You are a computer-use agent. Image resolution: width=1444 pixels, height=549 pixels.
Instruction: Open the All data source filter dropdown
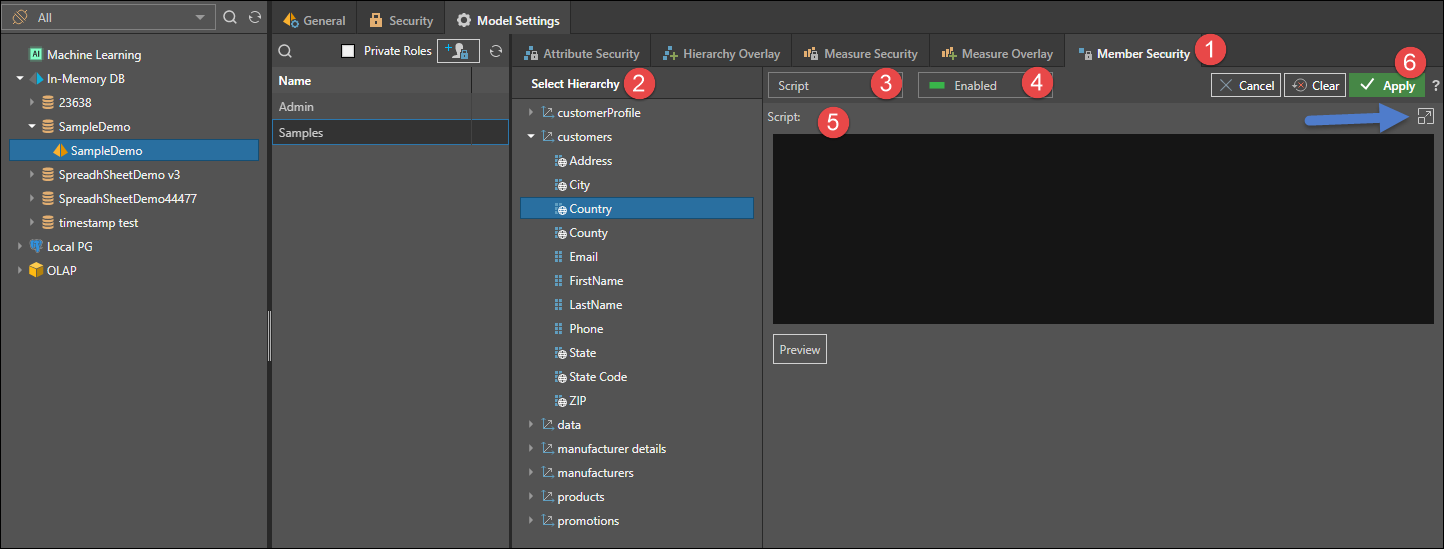tap(109, 18)
